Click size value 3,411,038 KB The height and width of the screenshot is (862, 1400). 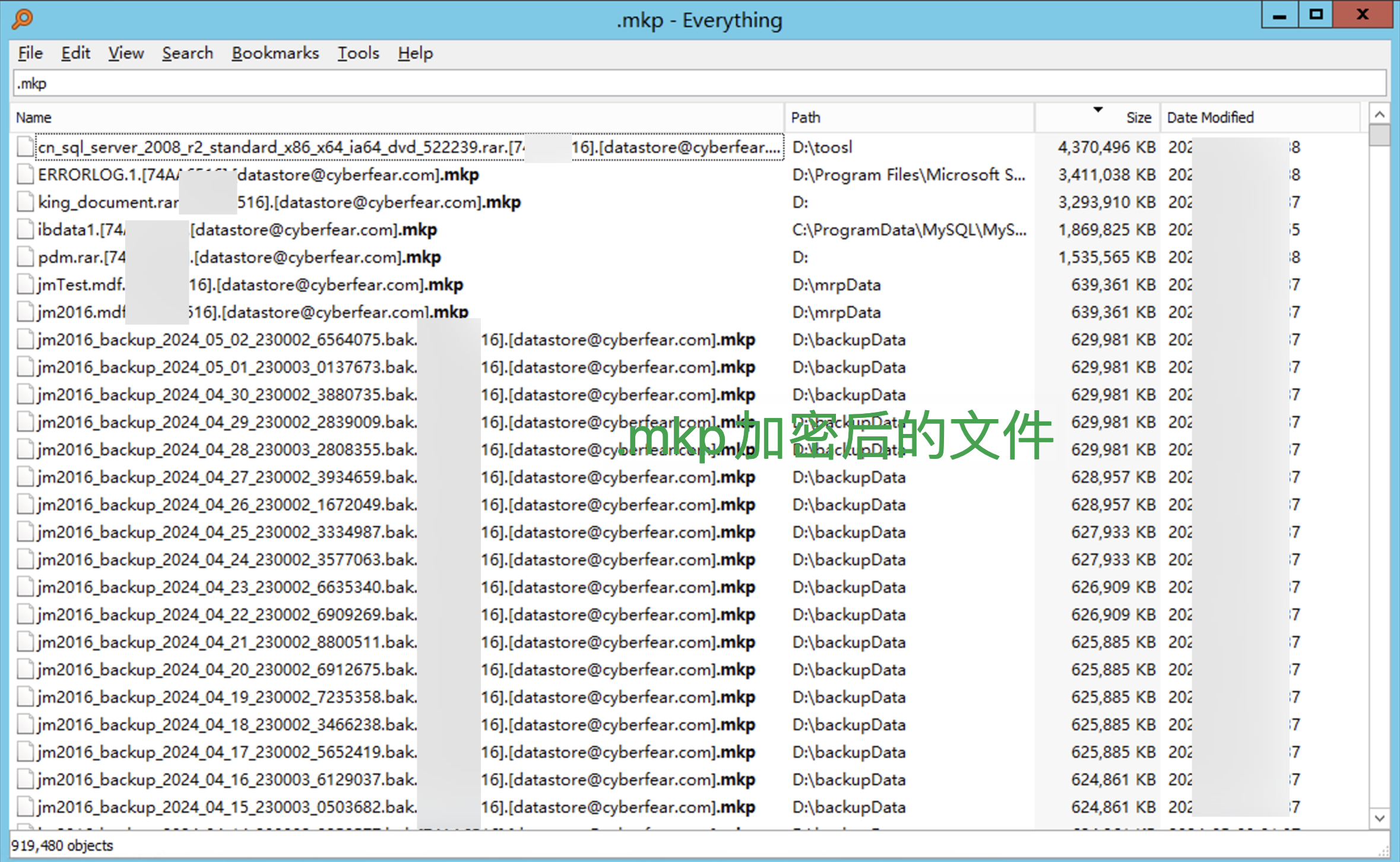[1107, 175]
